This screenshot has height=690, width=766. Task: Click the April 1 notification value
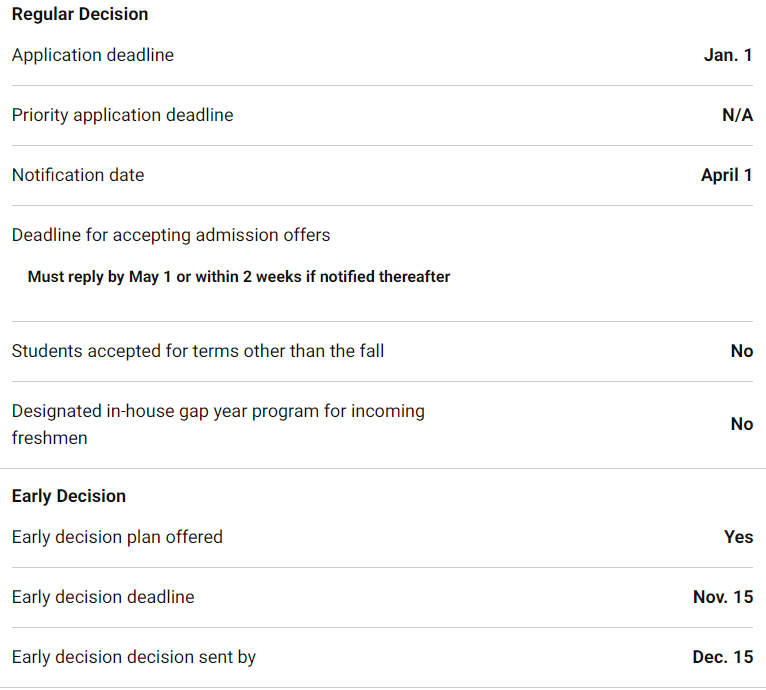click(x=727, y=175)
